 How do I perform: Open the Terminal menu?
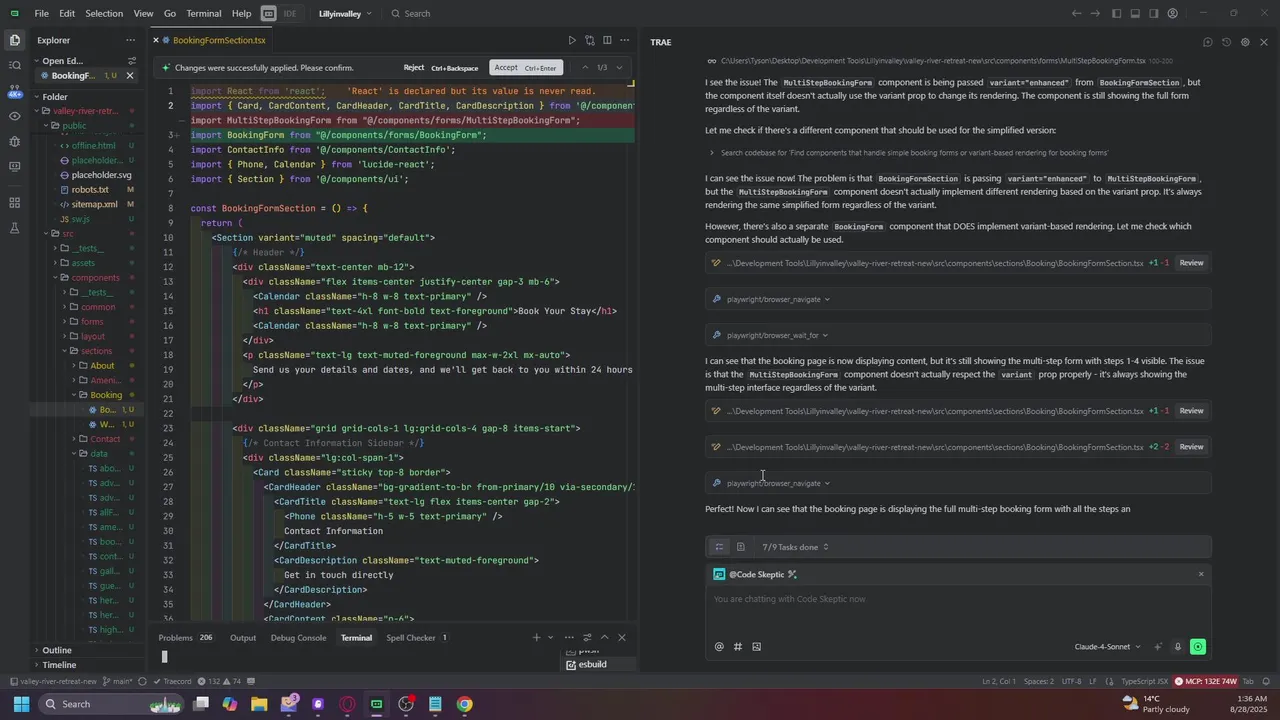[204, 13]
